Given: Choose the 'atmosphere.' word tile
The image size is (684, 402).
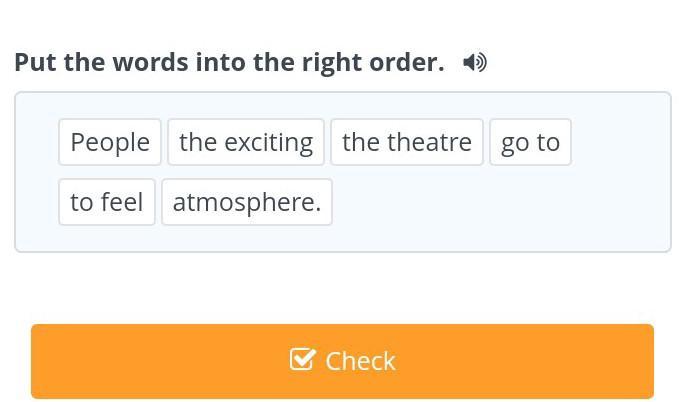Looking at the screenshot, I should 247,202.
